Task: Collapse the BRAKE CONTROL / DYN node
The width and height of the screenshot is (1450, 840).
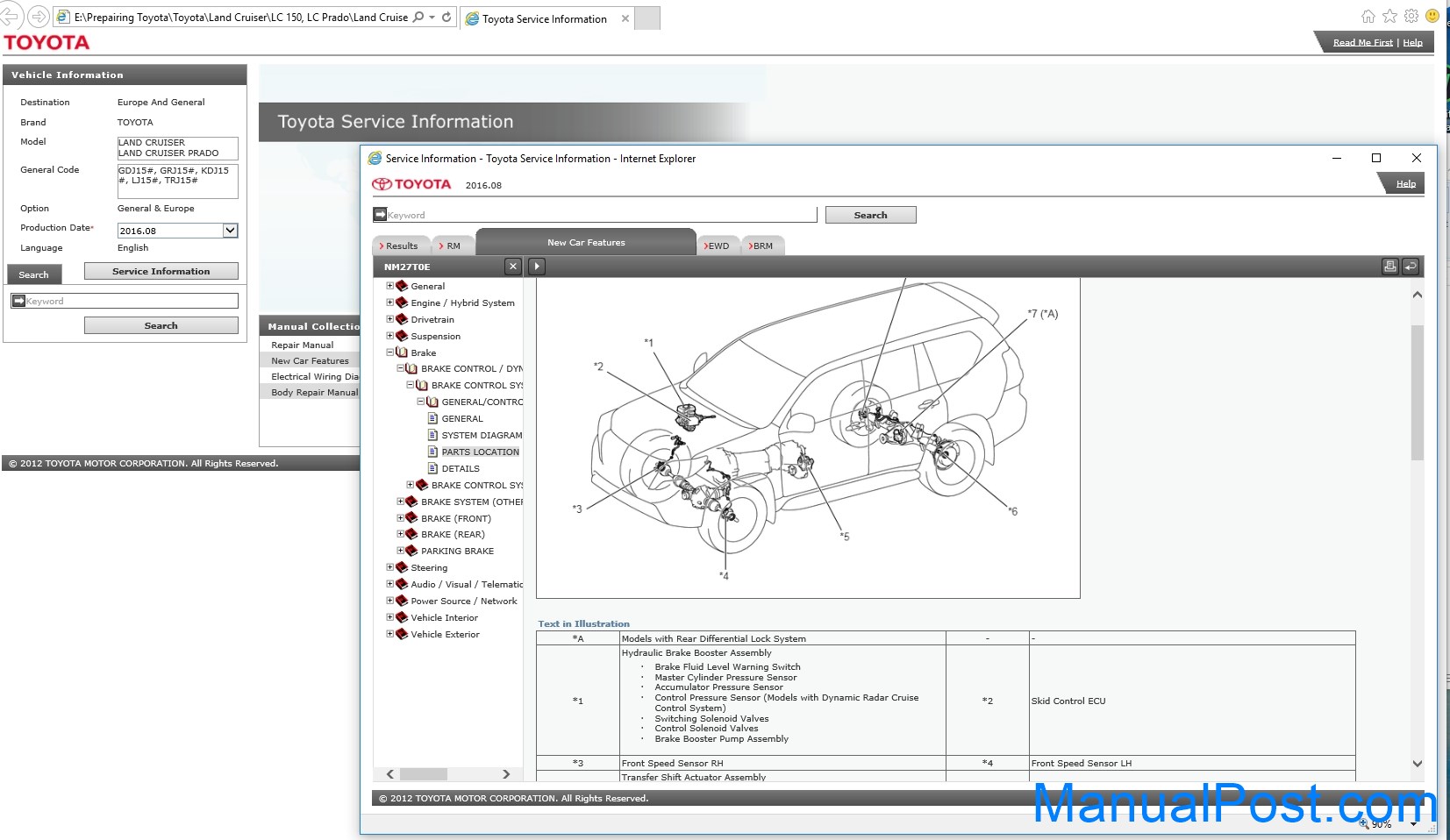Action: tap(400, 368)
